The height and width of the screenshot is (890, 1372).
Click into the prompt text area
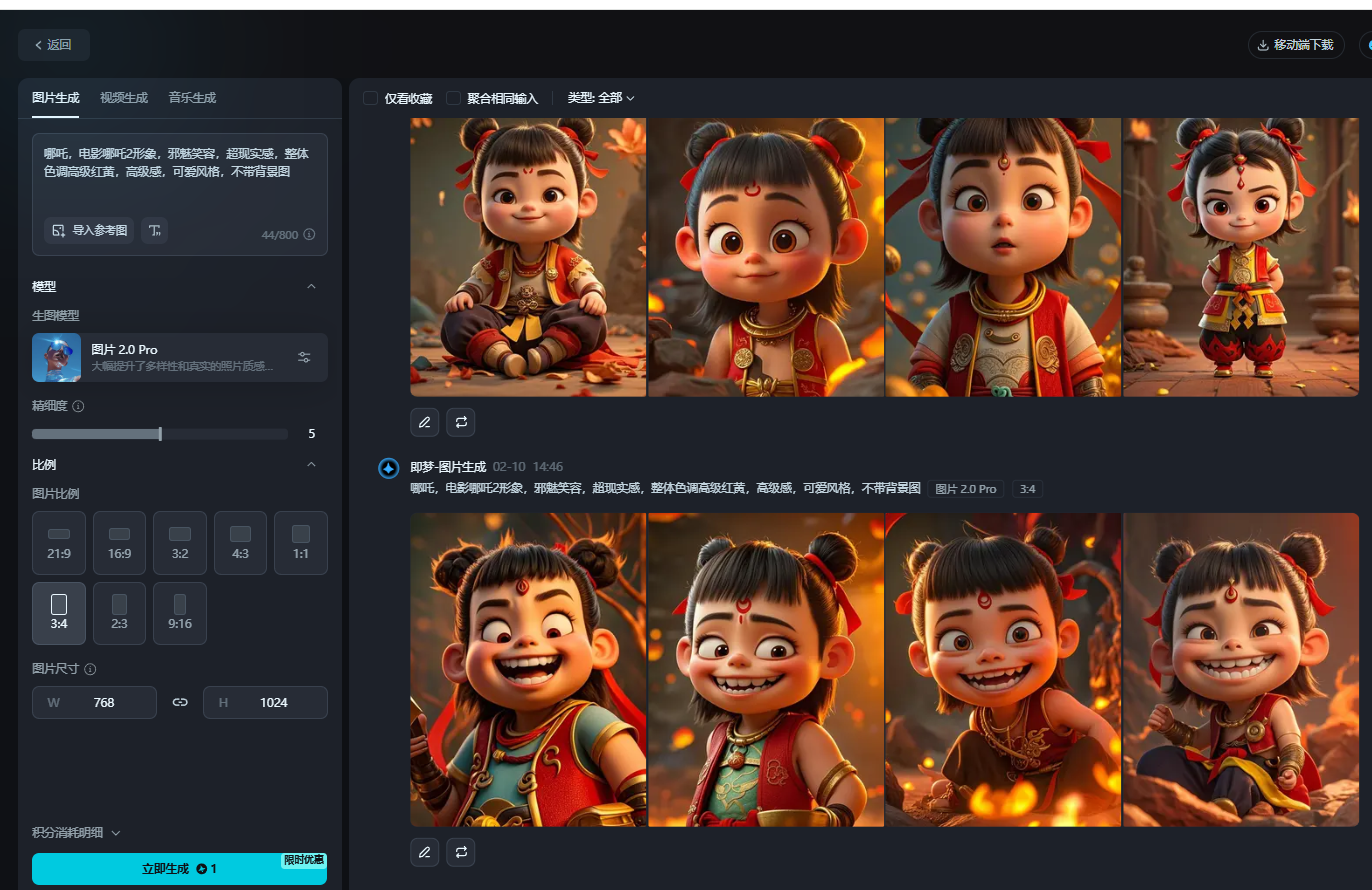click(x=180, y=172)
